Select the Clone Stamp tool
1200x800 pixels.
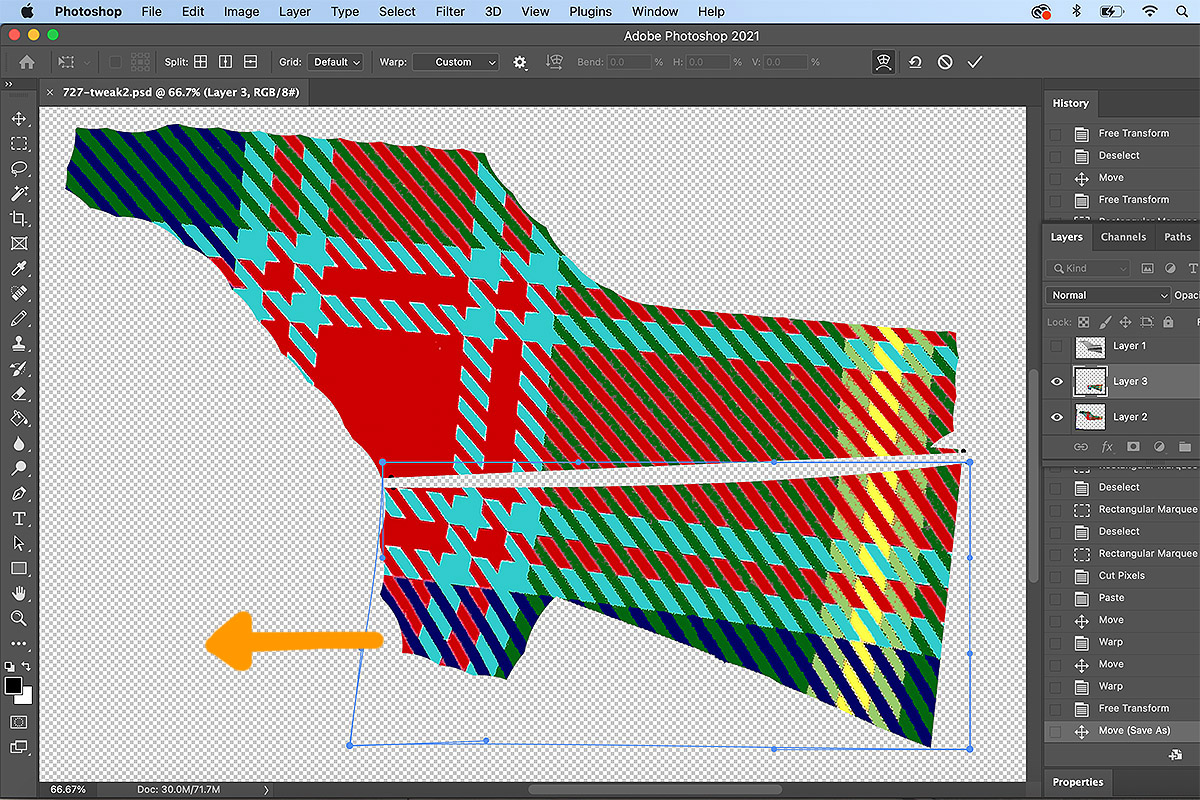point(19,344)
